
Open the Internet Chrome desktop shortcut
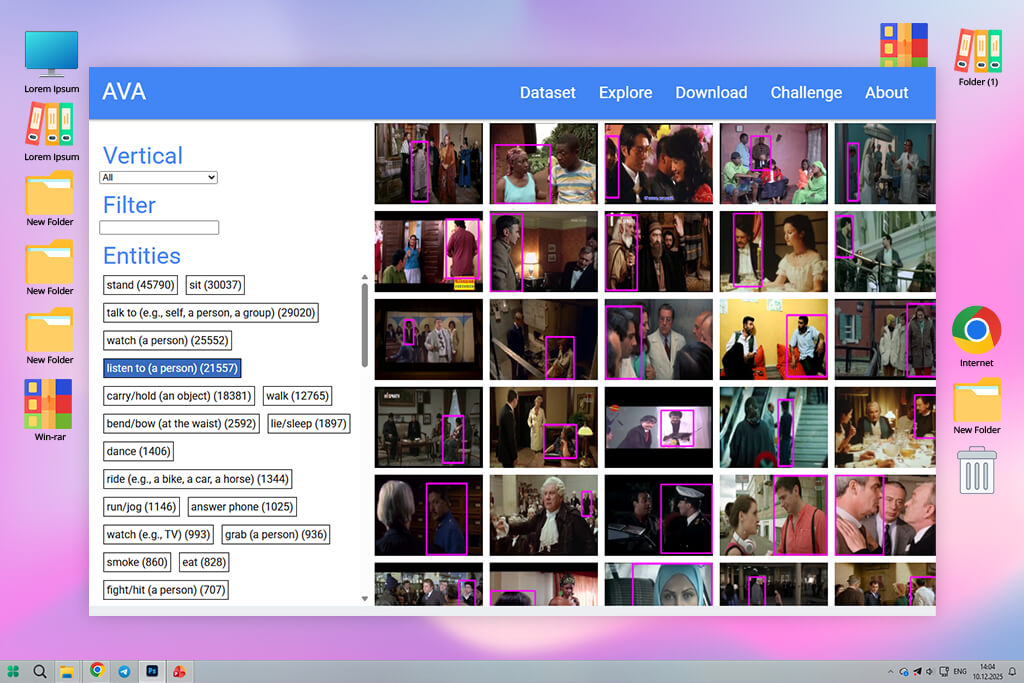pos(976,336)
